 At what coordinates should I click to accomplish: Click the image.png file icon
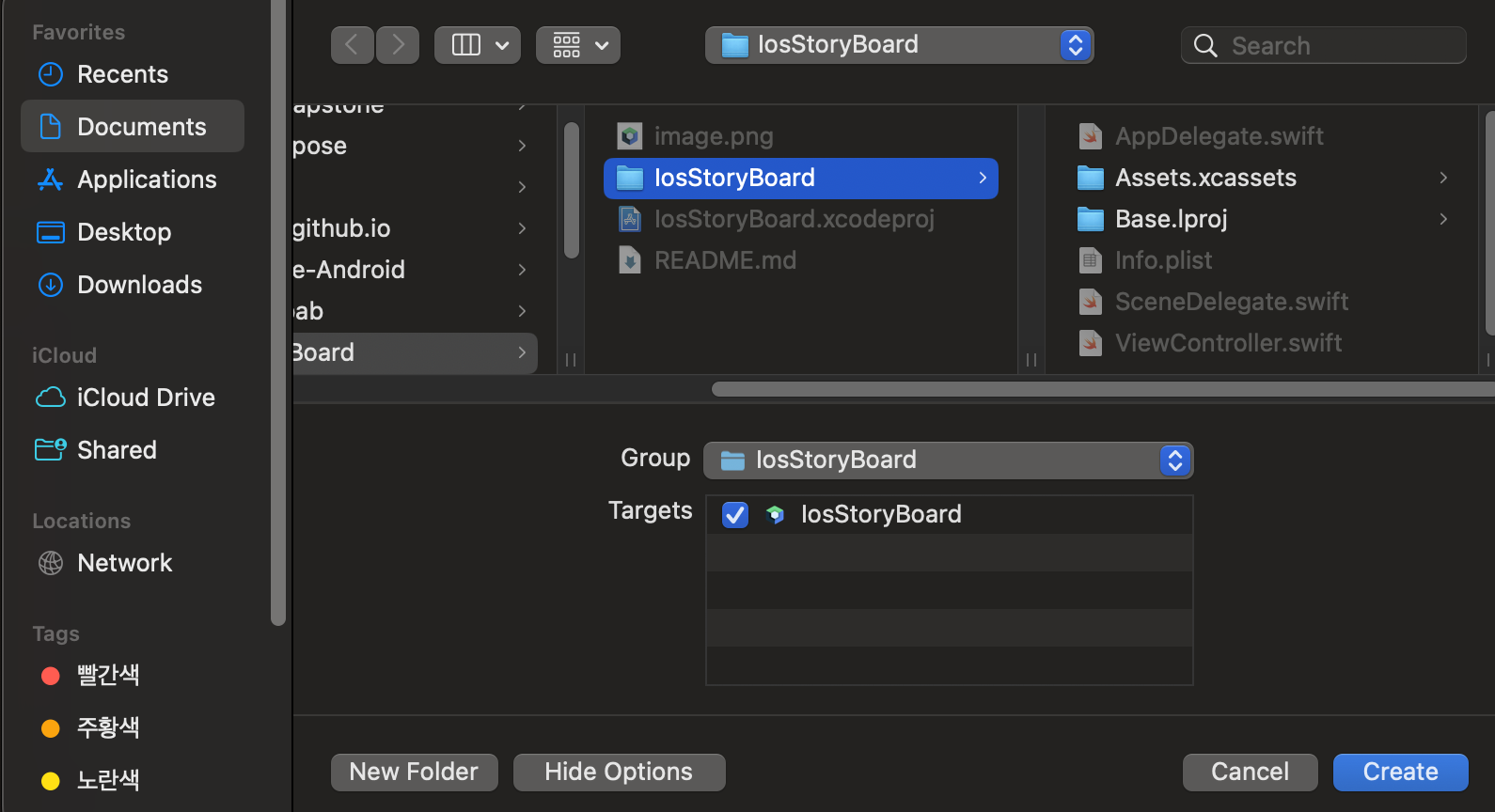coord(630,136)
